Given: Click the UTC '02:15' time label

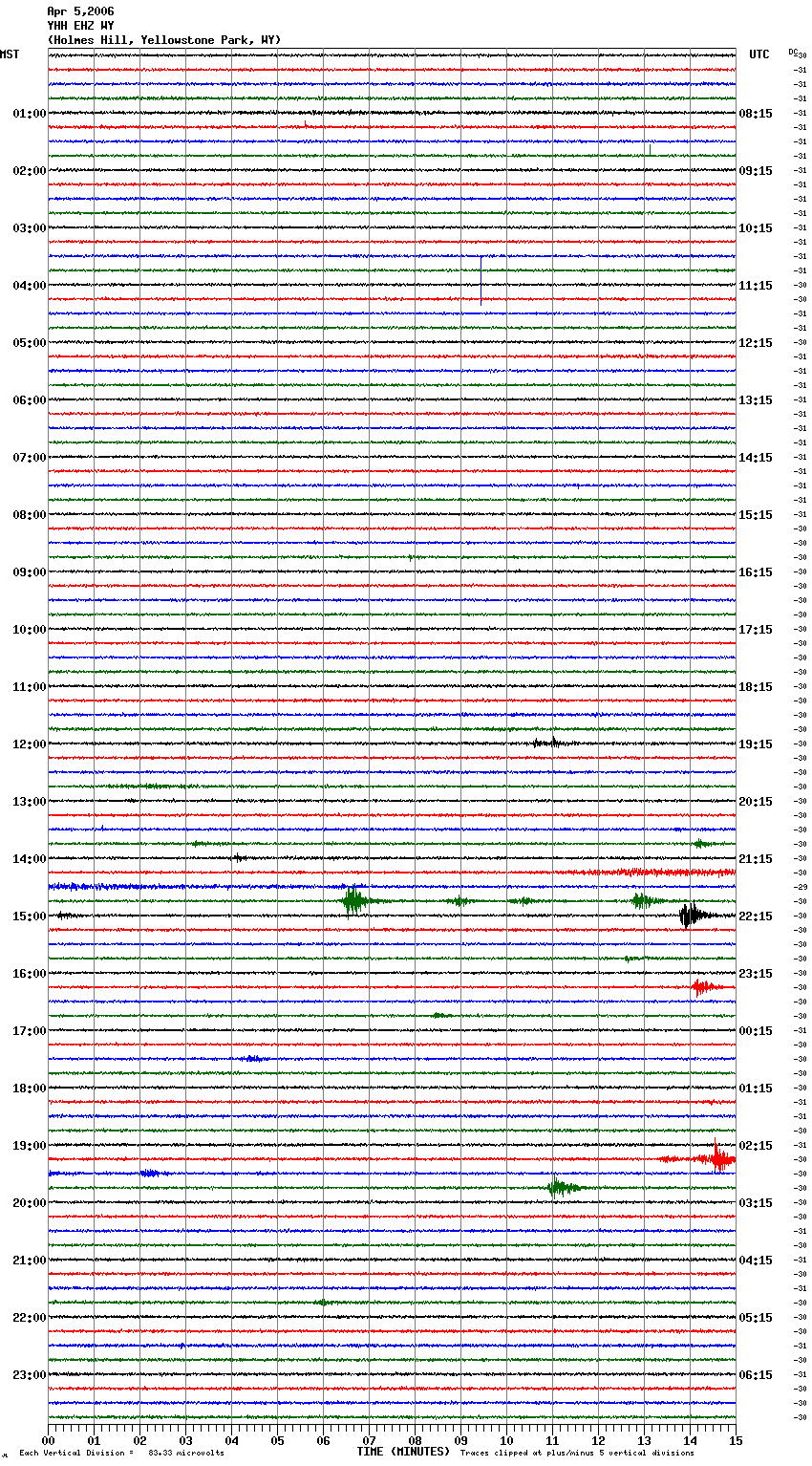Looking at the screenshot, I should pos(756,1146).
